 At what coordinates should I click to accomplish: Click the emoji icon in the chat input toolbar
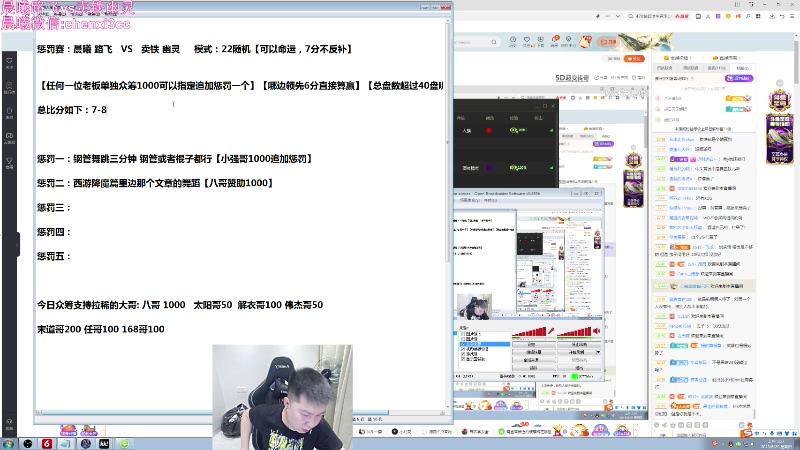pyautogui.click(x=657, y=424)
